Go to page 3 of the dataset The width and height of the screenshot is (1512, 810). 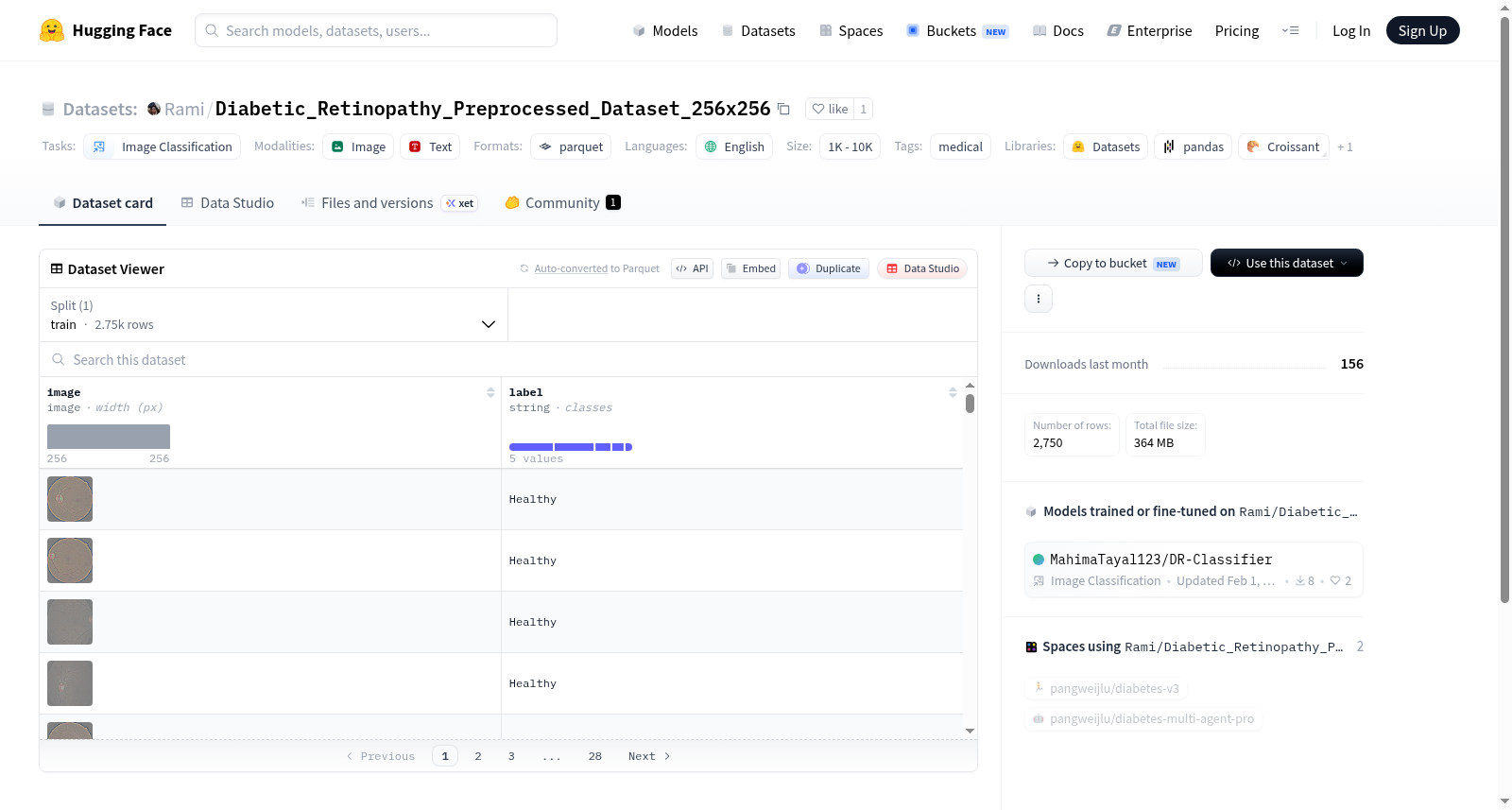coord(511,756)
